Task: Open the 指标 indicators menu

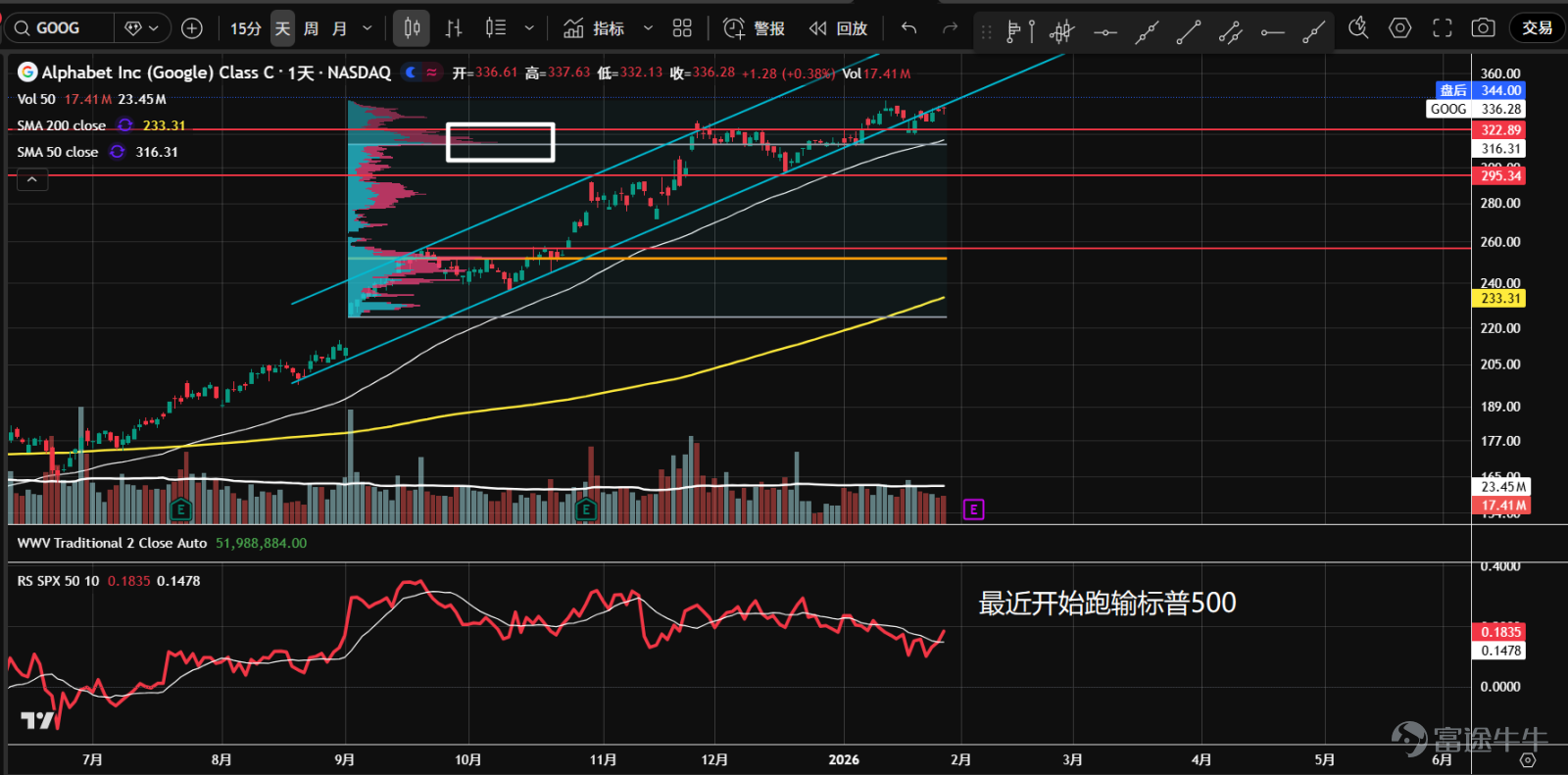Action: pos(594,28)
